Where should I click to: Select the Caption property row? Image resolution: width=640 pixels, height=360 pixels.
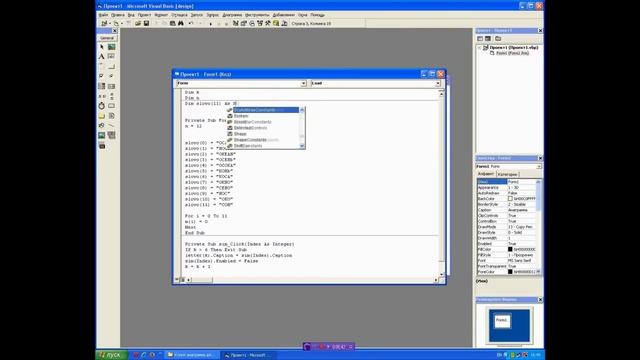pyautogui.click(x=506, y=210)
